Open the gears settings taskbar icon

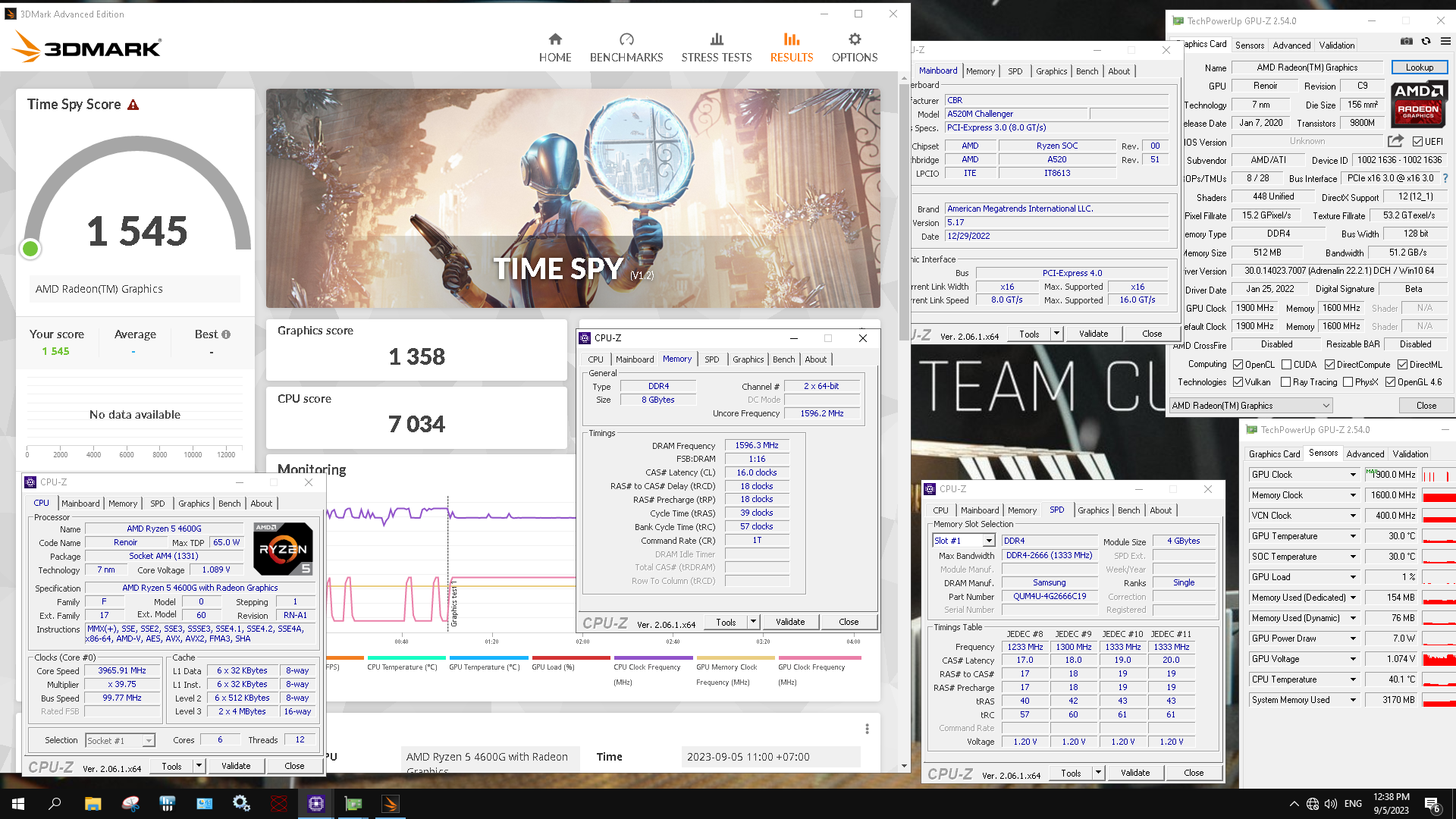242,804
